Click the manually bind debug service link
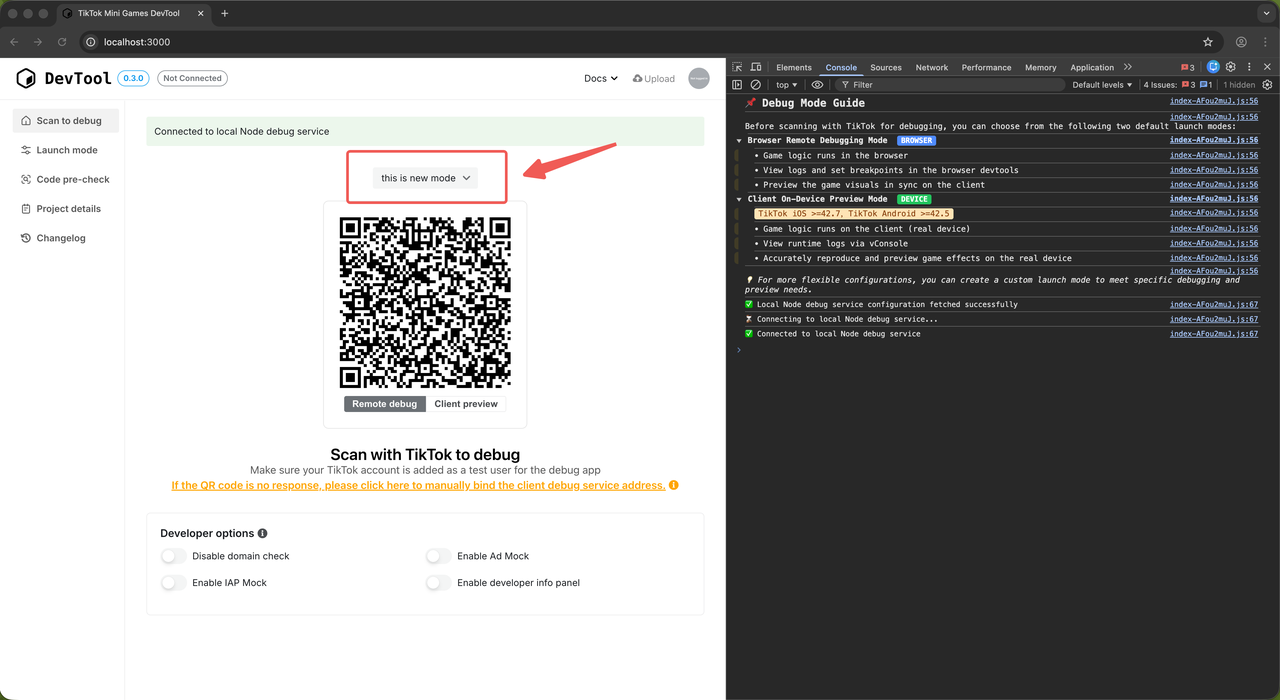The width and height of the screenshot is (1280, 700). point(418,486)
